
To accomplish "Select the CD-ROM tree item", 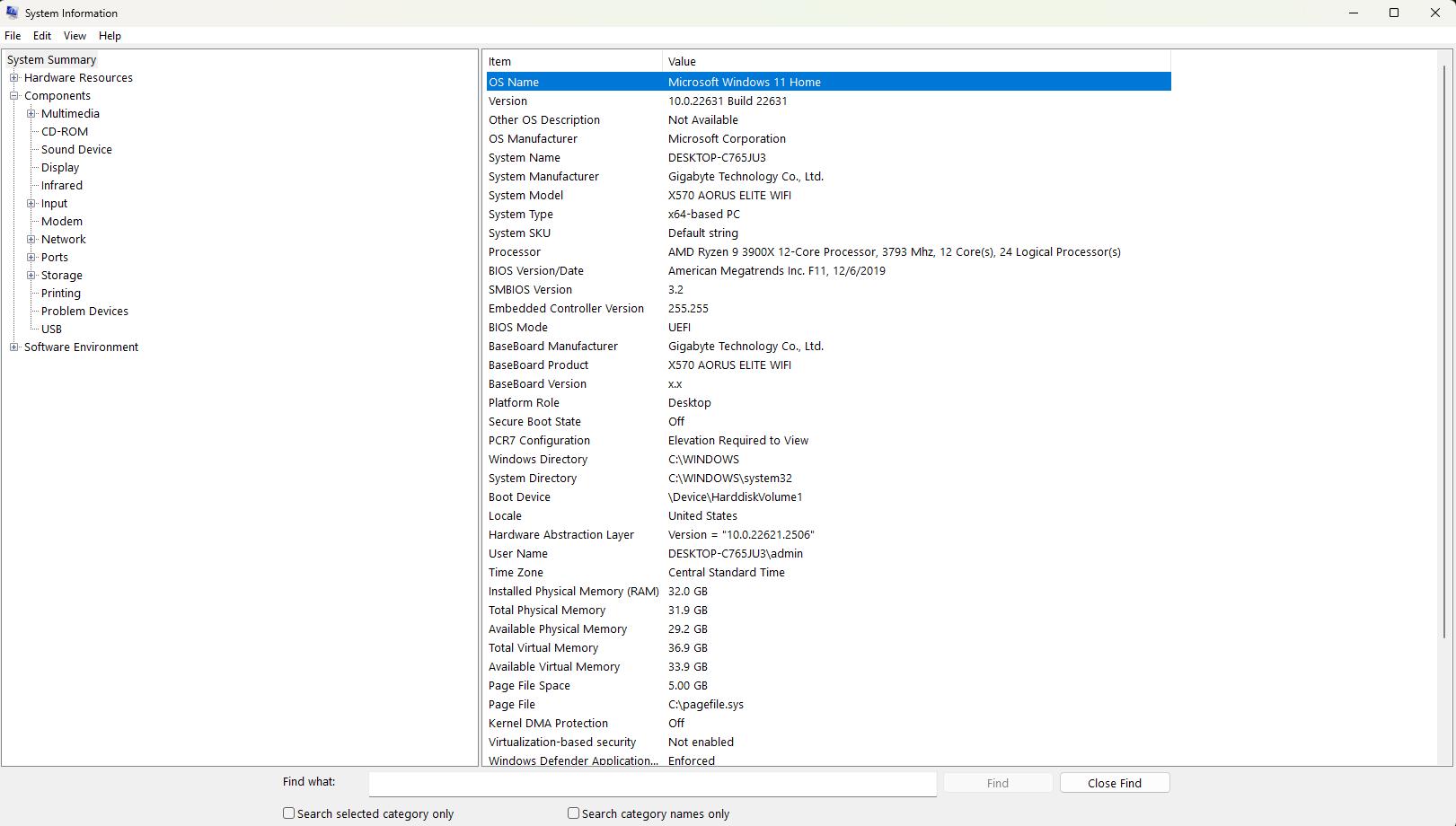I will click(x=65, y=132).
